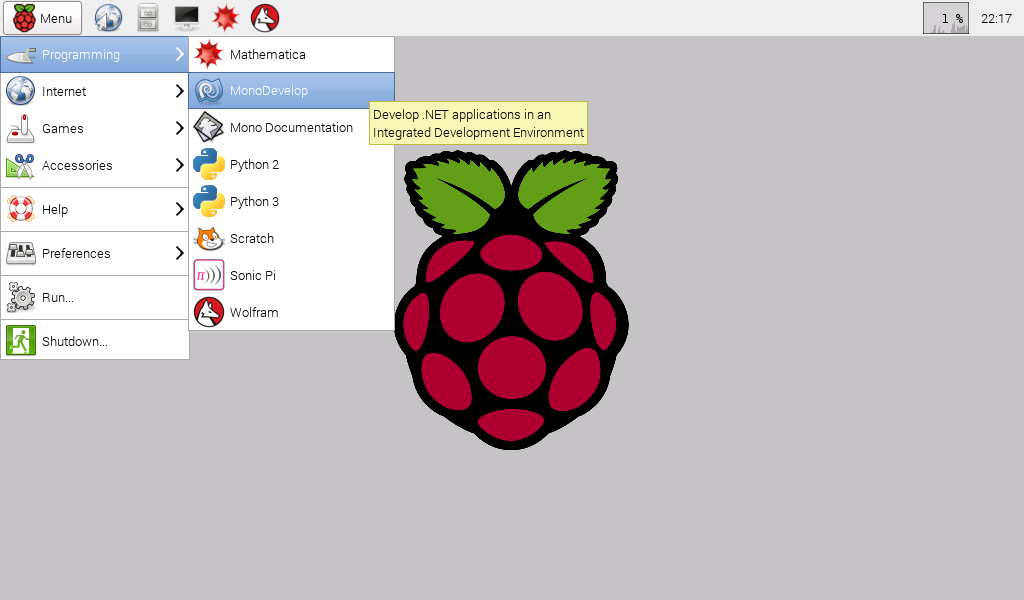Click the raspberry icon on the Menu button
This screenshot has height=600, width=1024.
(x=24, y=18)
